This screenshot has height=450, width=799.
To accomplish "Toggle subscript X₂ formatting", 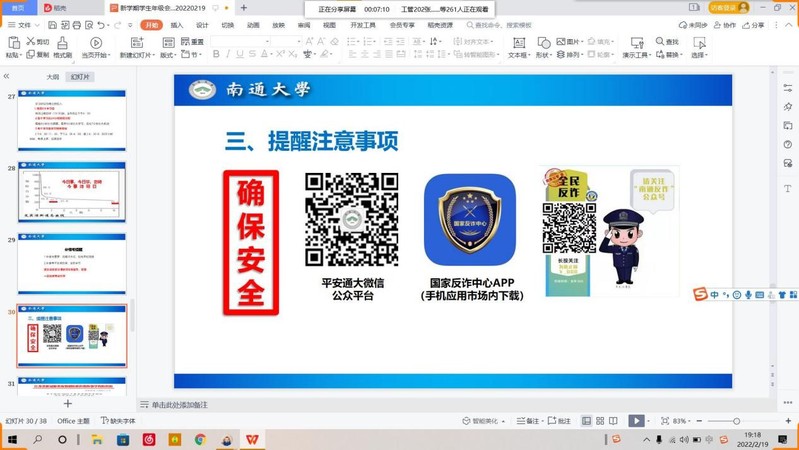I will (x=292, y=54).
